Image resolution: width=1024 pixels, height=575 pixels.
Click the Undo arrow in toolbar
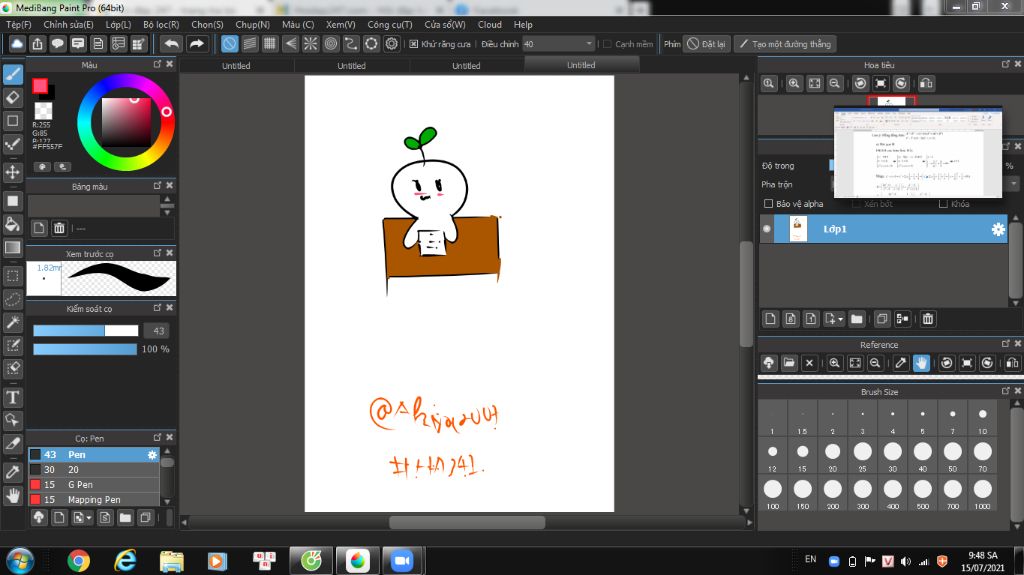coord(171,44)
